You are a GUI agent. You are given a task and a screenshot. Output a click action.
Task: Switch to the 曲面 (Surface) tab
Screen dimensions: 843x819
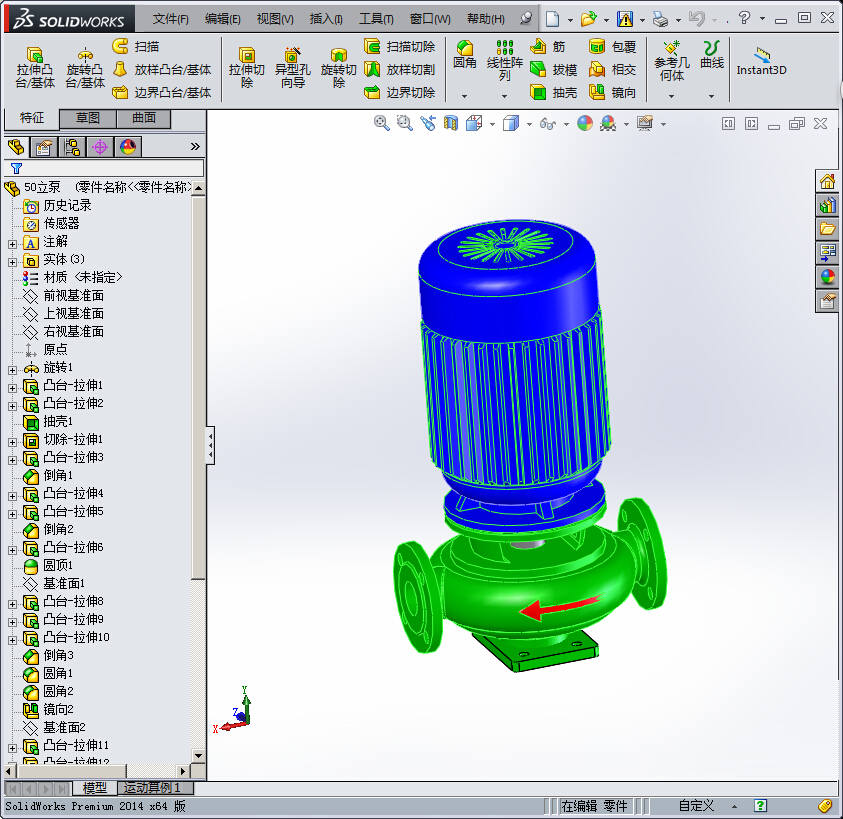coord(144,118)
